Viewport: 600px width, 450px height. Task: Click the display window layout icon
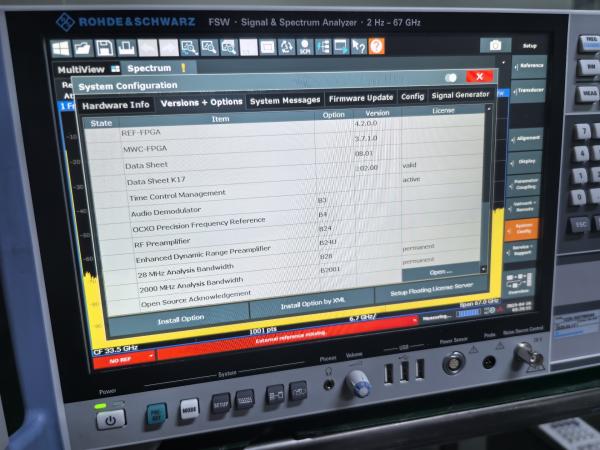pyautogui.click(x=267, y=47)
